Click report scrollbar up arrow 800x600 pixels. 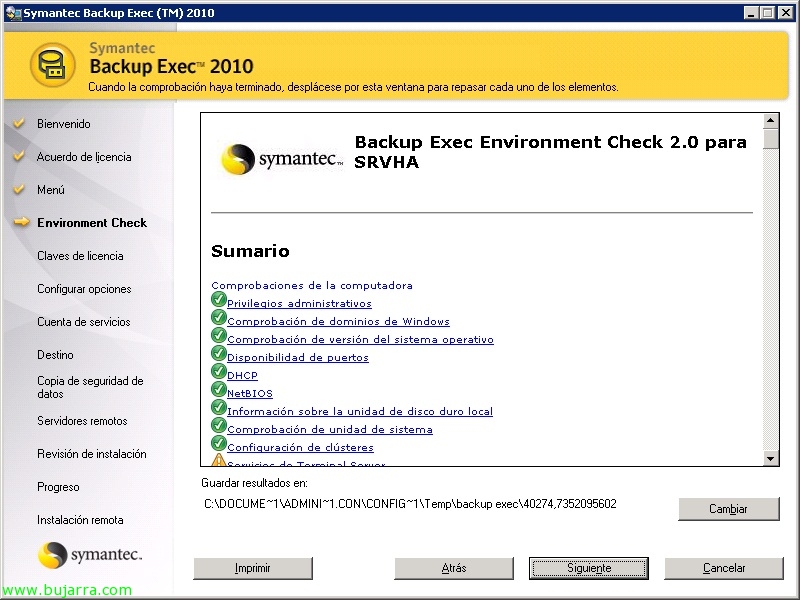pyautogui.click(x=771, y=121)
